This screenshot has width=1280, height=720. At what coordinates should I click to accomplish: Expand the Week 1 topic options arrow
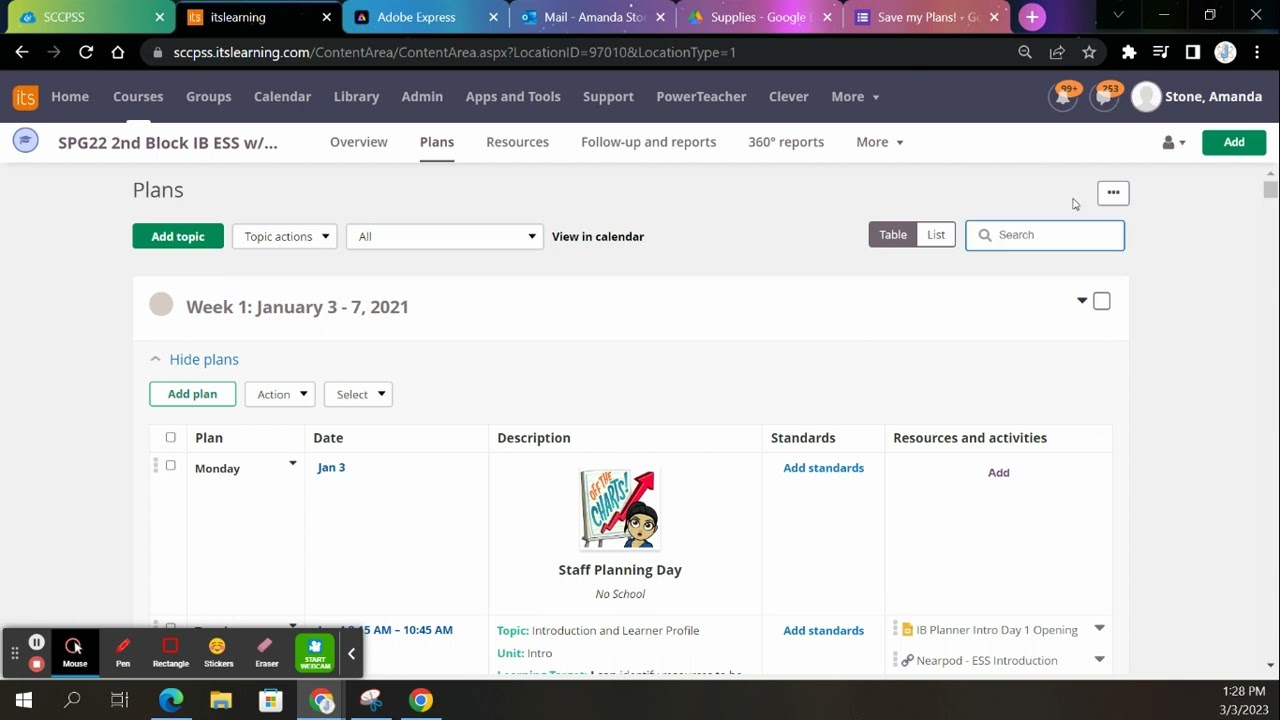[1082, 301]
